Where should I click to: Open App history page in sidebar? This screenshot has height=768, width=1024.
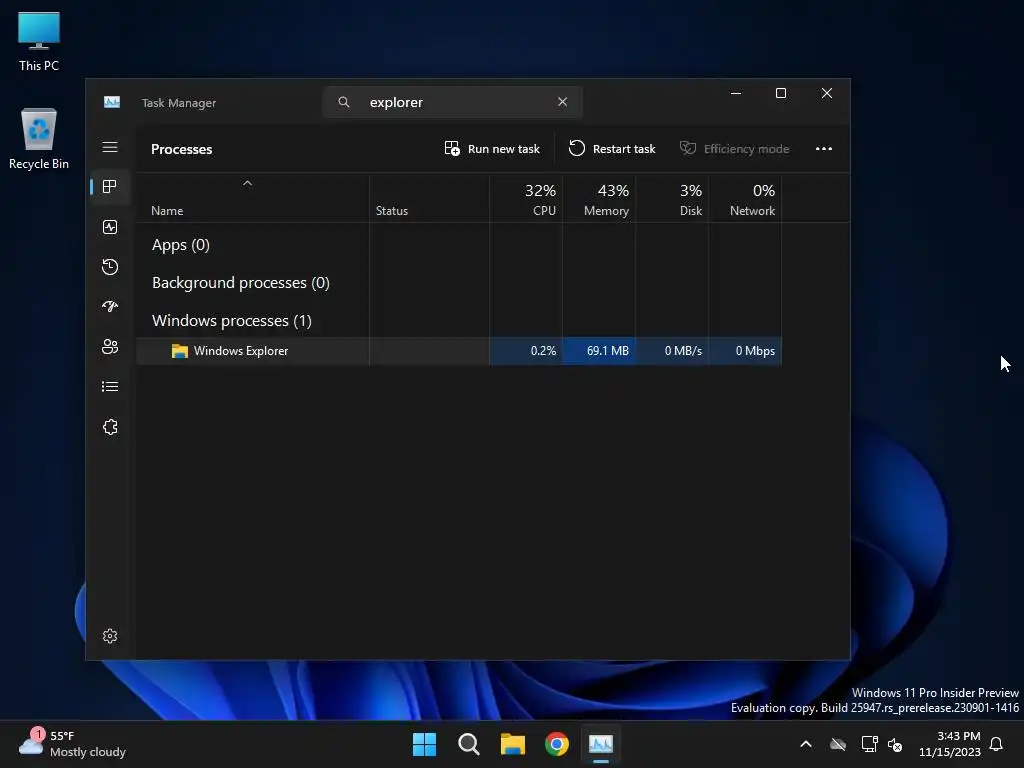tap(110, 266)
